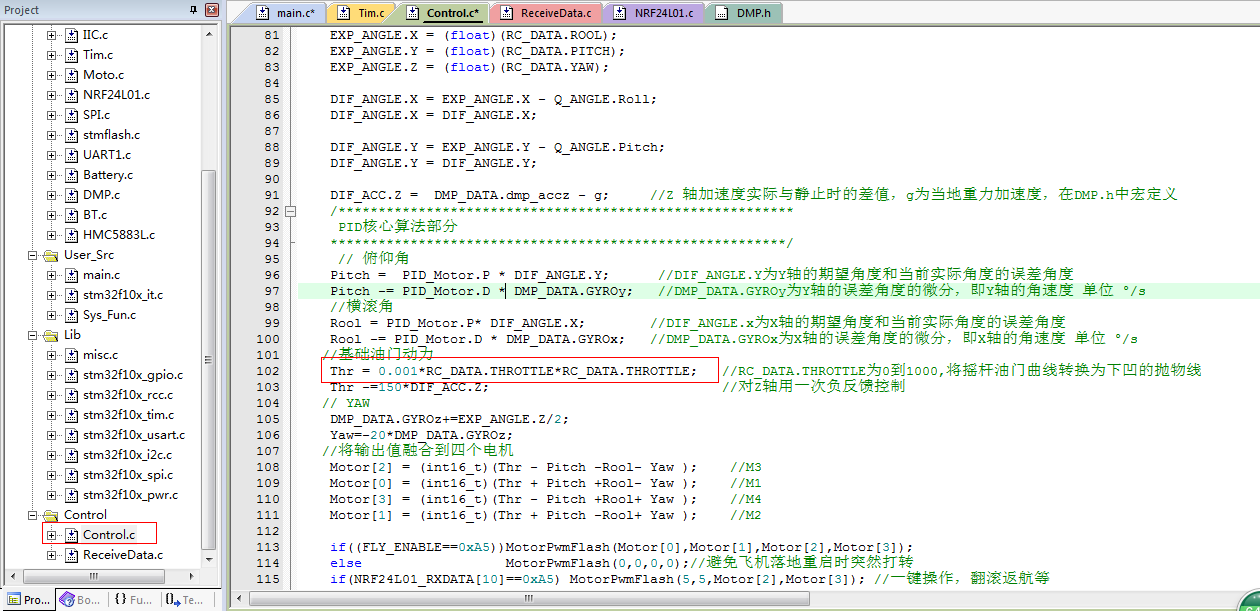
Task: Expand the Control.c tree node
Action: (52, 535)
